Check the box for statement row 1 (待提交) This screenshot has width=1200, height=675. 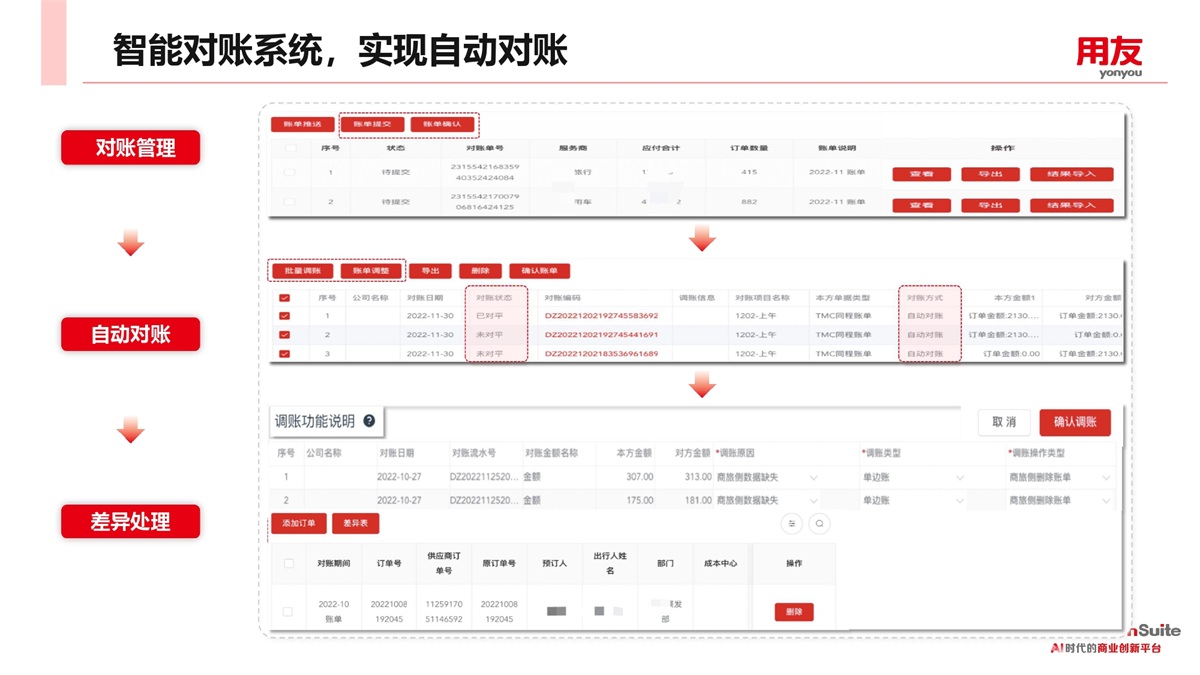290,173
